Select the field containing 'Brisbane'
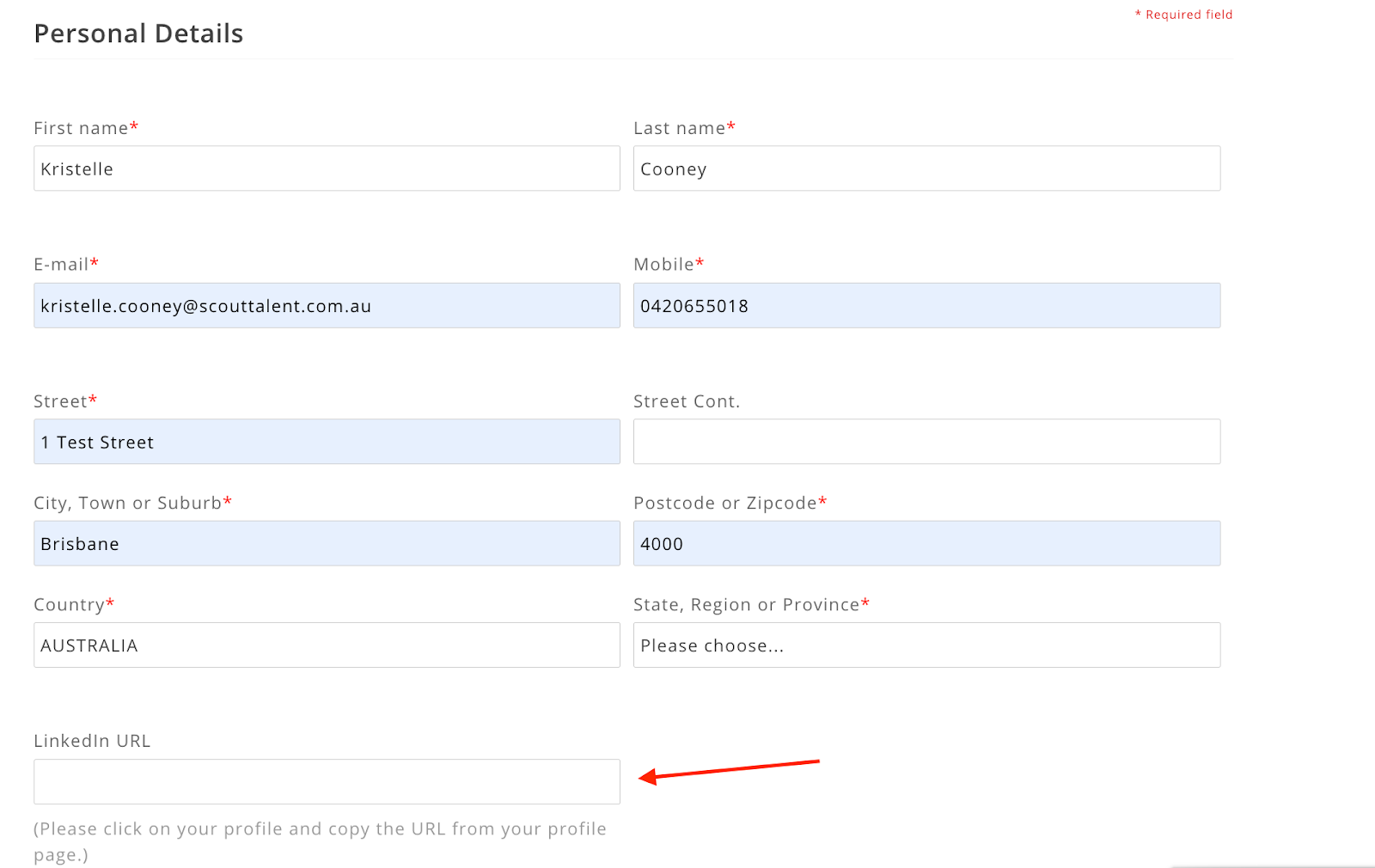 click(327, 543)
